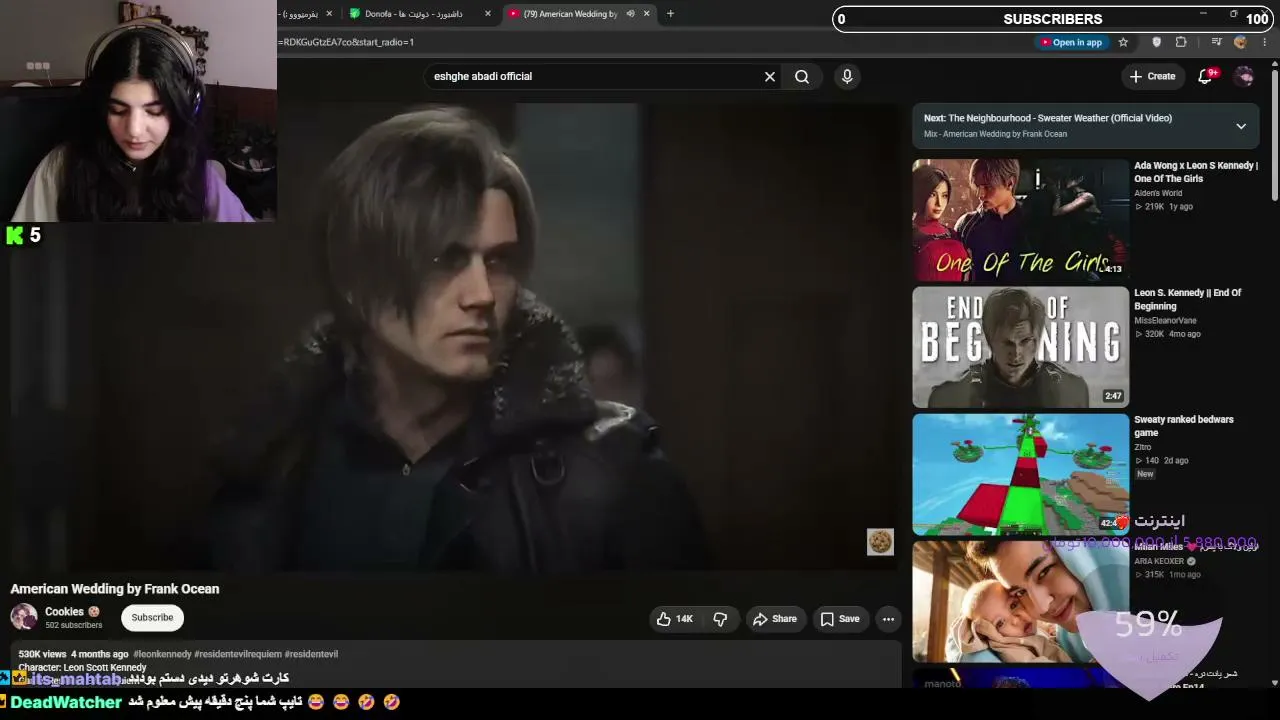Clear the YouTube search box text

click(770, 76)
